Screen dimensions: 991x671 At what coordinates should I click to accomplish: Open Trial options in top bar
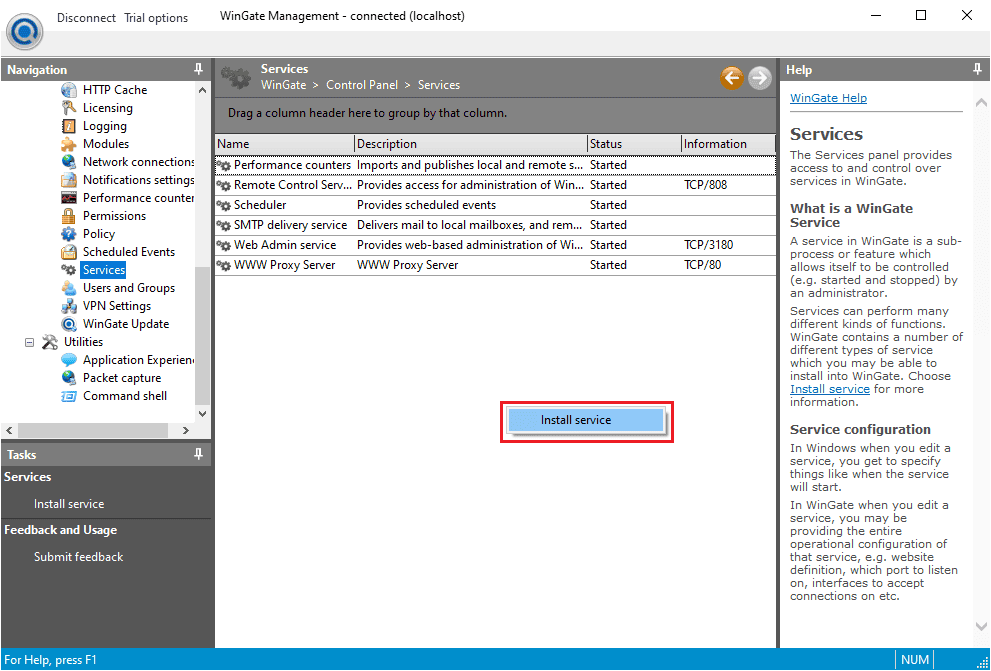coord(156,18)
